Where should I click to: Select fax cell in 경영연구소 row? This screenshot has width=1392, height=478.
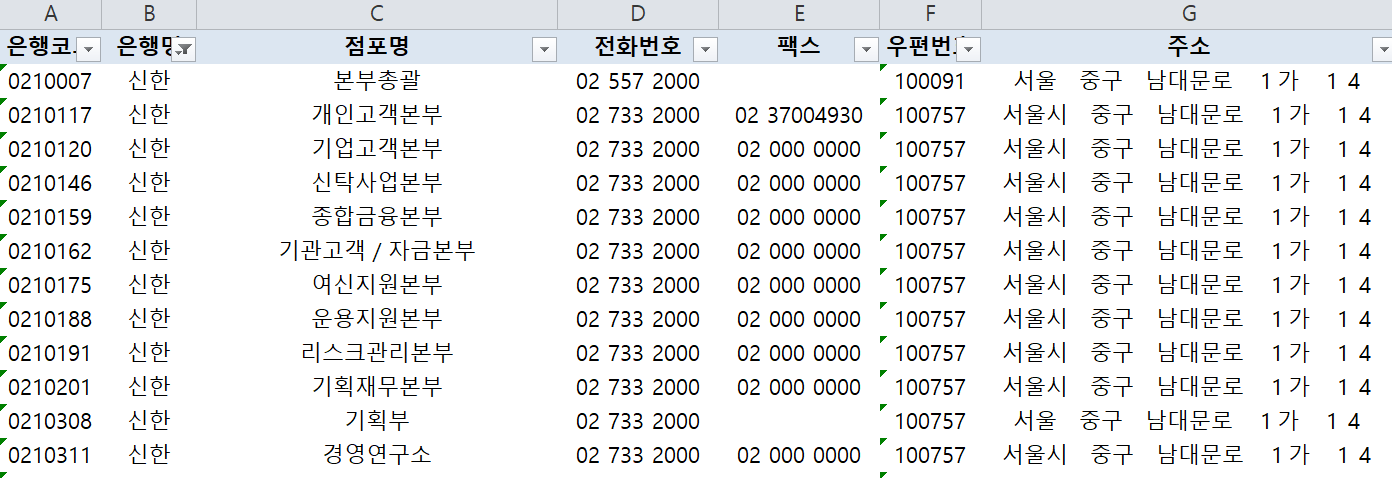point(799,455)
